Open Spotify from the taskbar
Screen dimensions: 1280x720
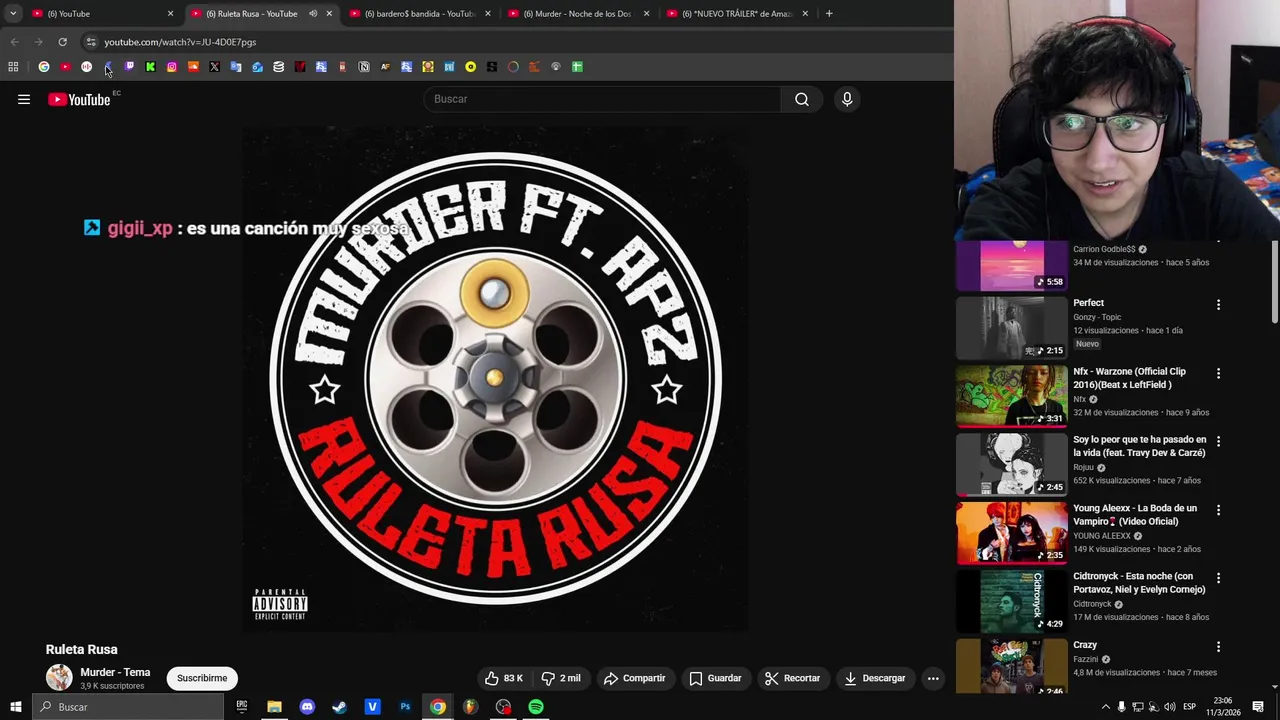coord(536,707)
